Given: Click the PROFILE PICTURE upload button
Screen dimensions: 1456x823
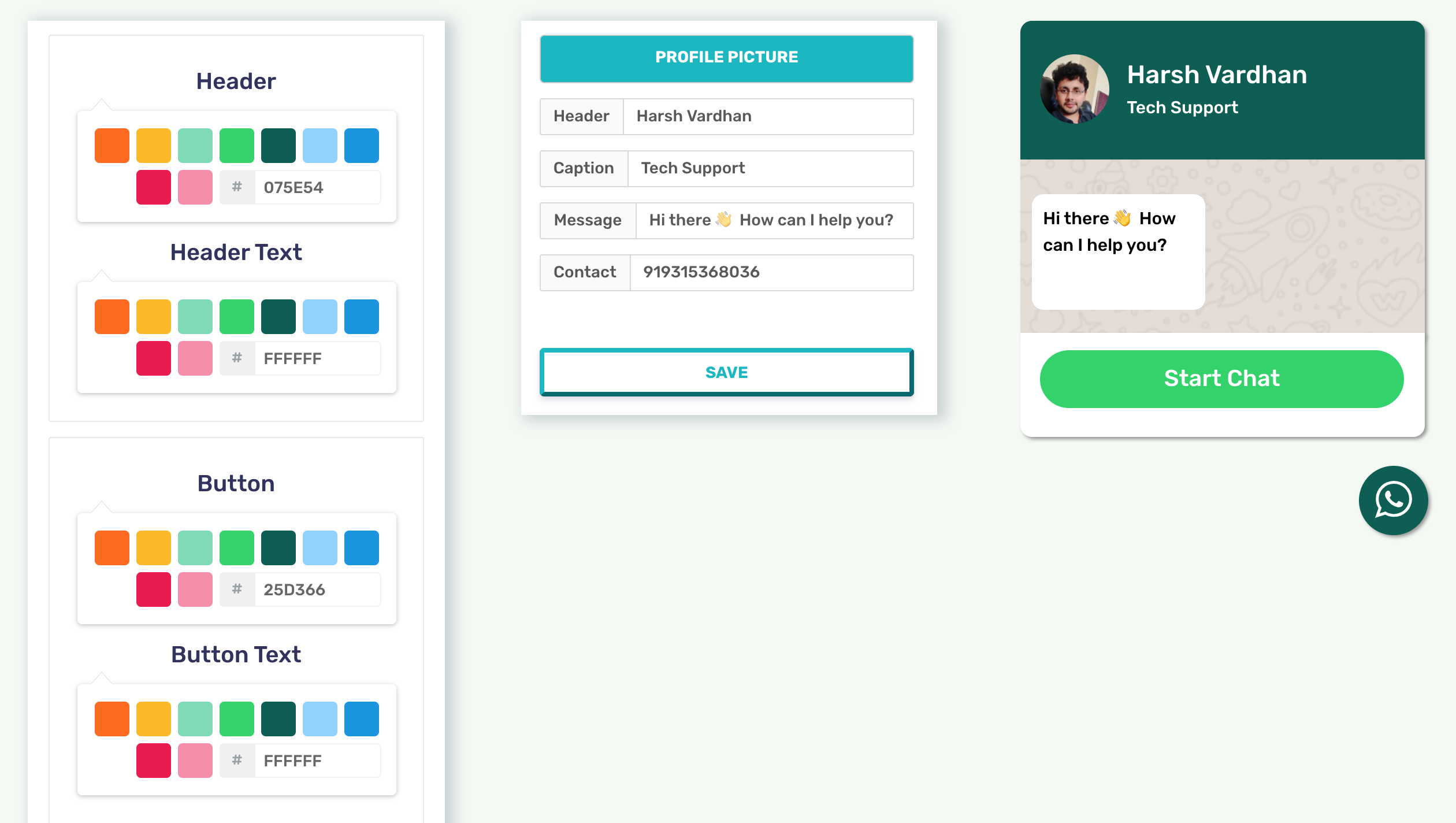Looking at the screenshot, I should pos(726,58).
